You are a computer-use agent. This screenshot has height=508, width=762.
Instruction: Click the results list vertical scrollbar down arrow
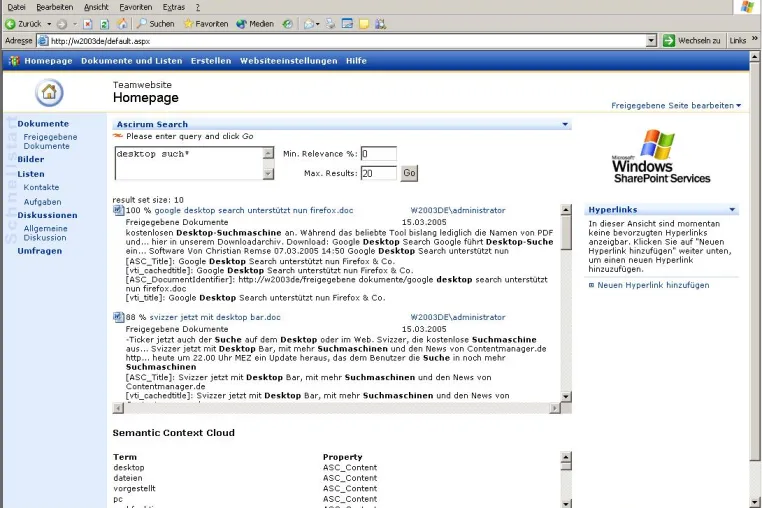[x=566, y=397]
